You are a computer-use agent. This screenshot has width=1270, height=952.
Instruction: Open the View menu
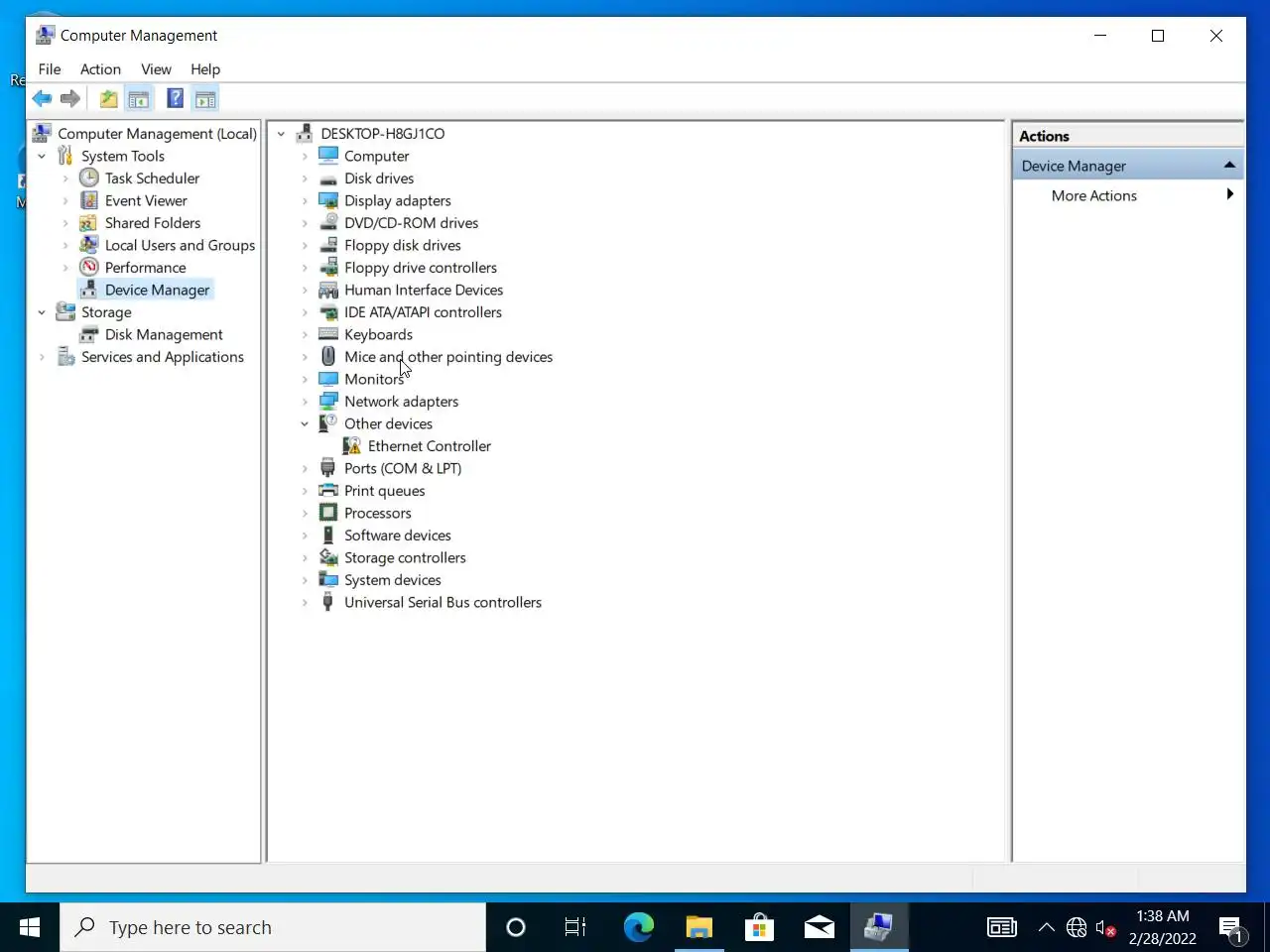click(156, 69)
